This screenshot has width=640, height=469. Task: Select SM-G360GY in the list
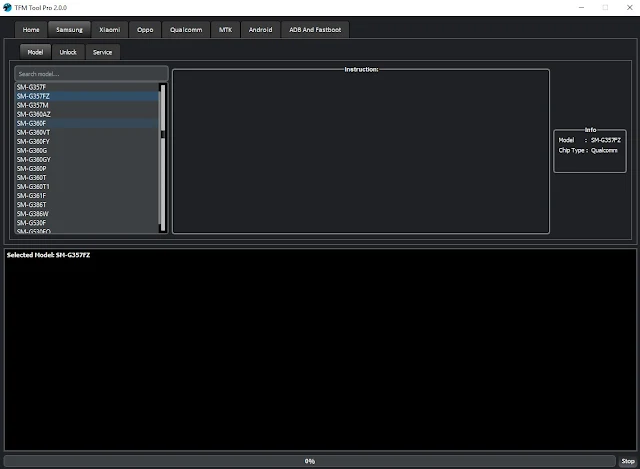[x=87, y=159]
